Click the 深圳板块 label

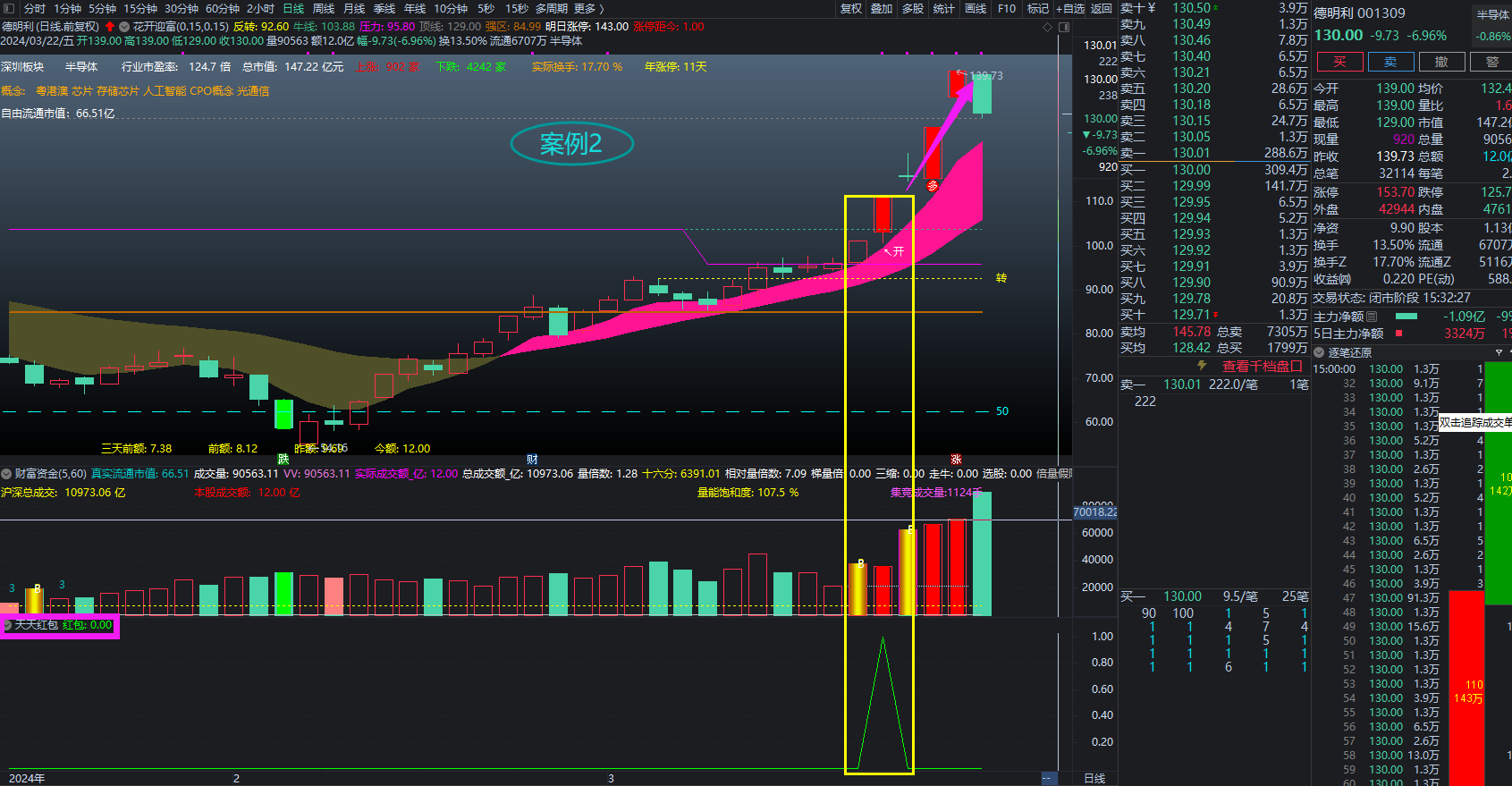[22, 67]
